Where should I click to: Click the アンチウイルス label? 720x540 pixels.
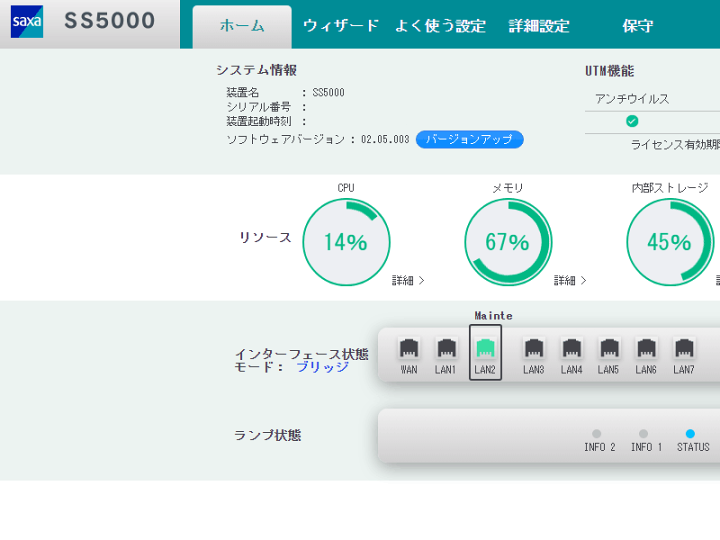[632, 99]
